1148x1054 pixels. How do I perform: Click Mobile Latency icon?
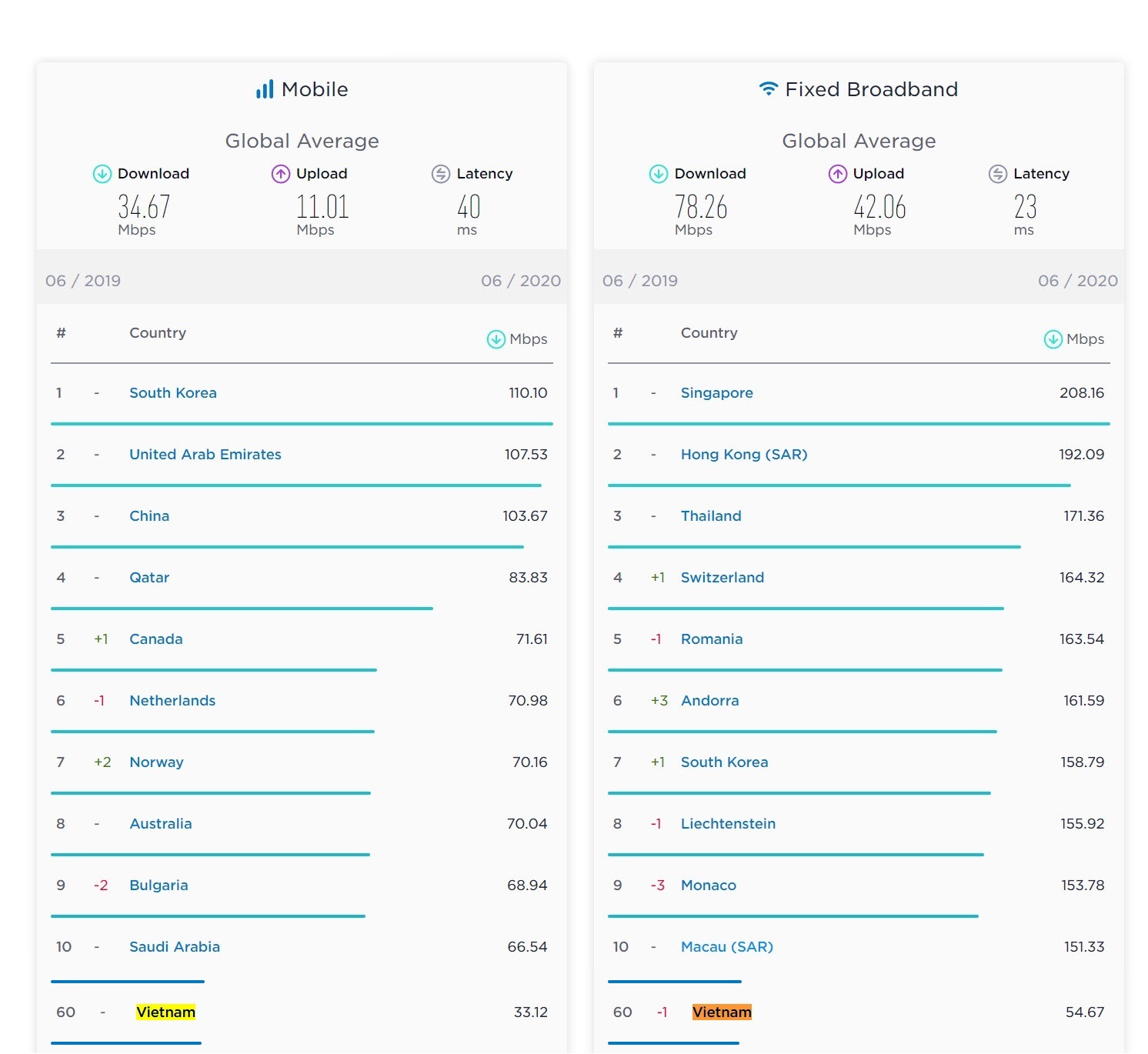click(441, 174)
